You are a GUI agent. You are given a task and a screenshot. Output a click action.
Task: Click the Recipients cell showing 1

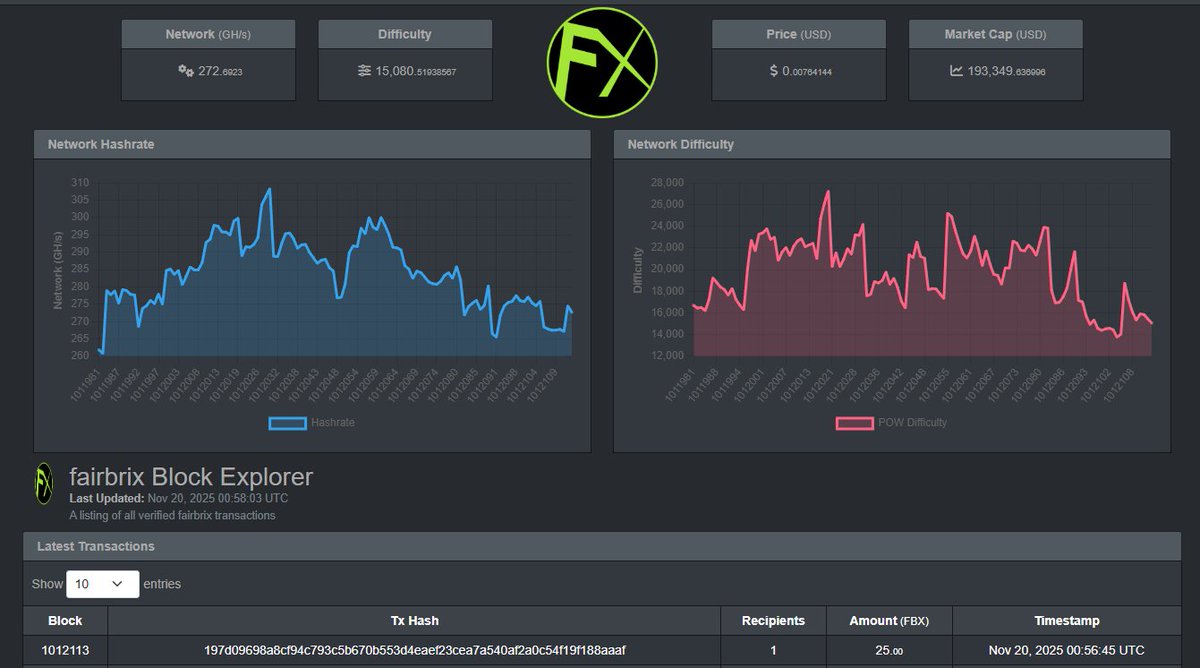point(773,650)
